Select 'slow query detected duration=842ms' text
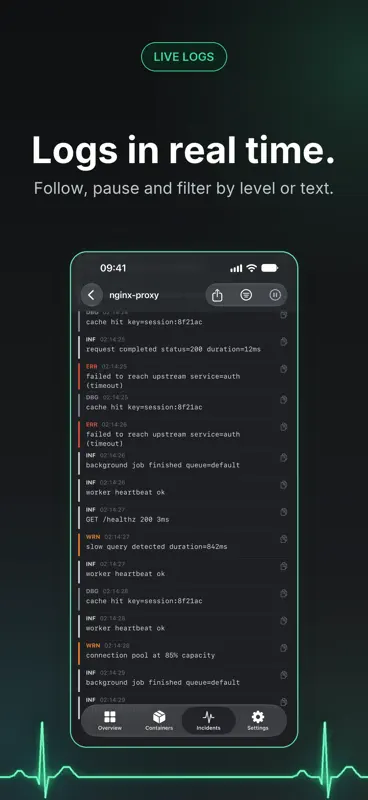Viewport: 368px width, 800px height. [x=157, y=547]
